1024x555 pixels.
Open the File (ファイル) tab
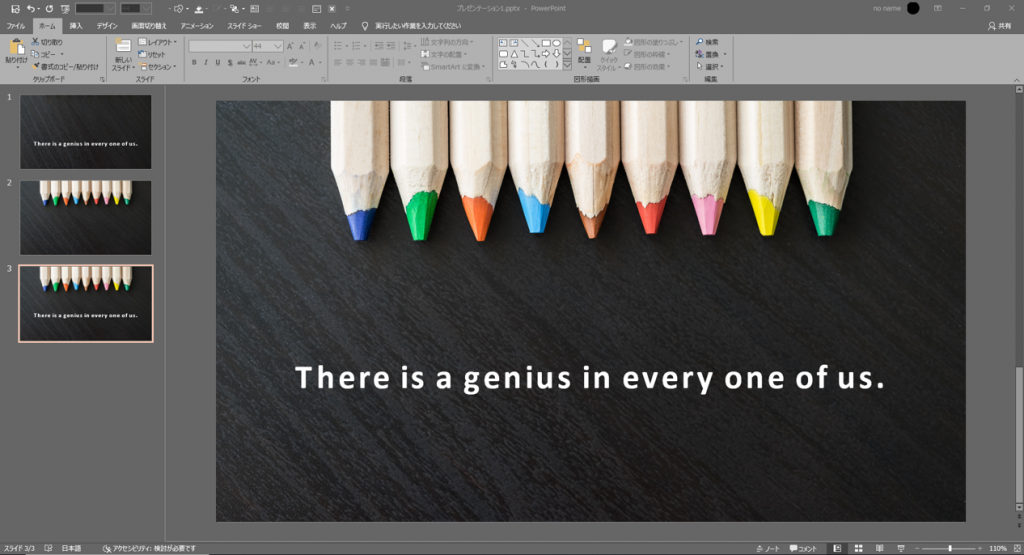[16, 26]
